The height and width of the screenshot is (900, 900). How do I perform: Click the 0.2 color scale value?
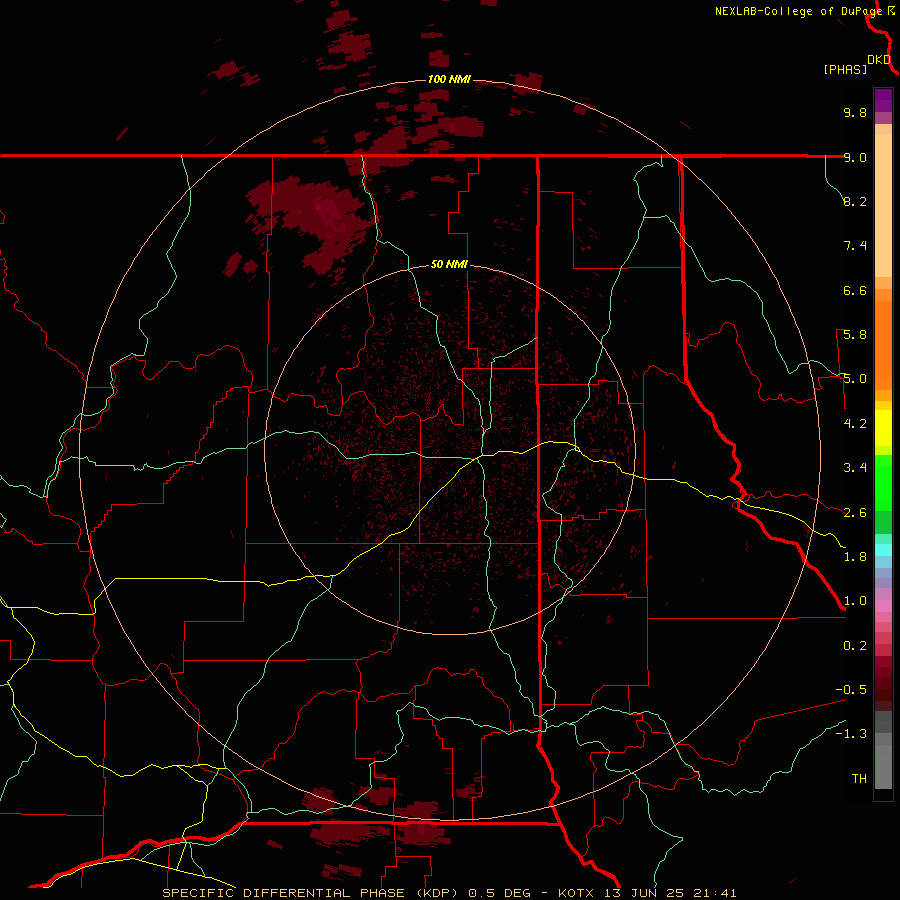tap(855, 646)
